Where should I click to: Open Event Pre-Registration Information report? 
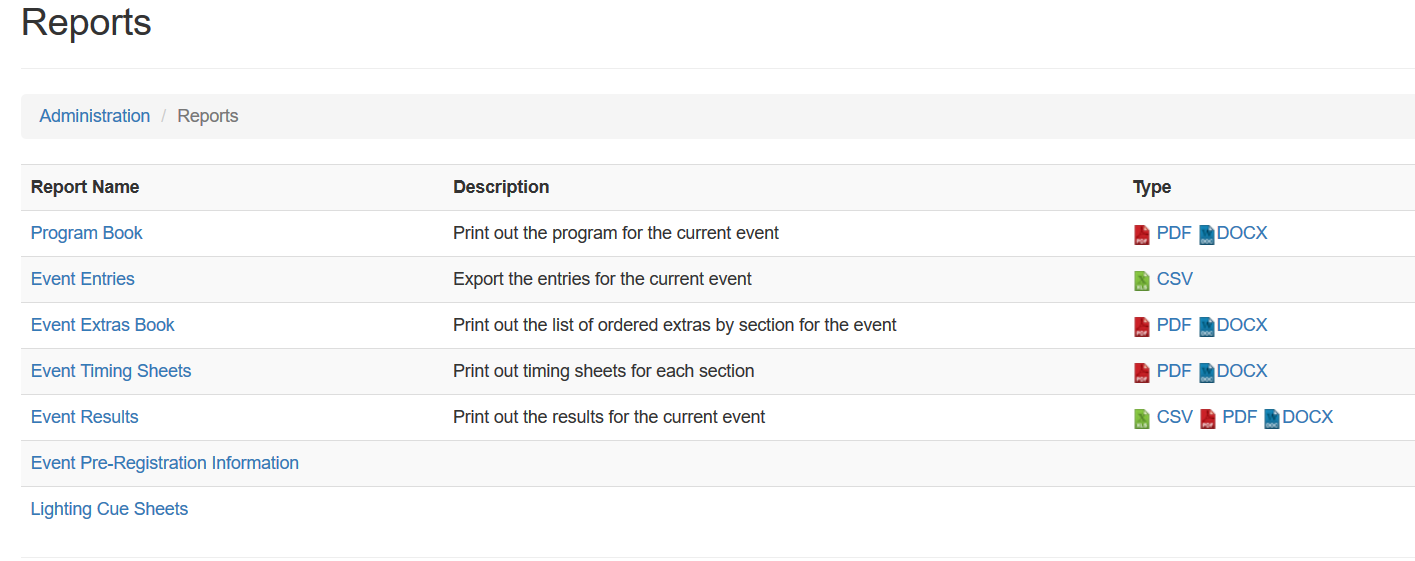[165, 463]
